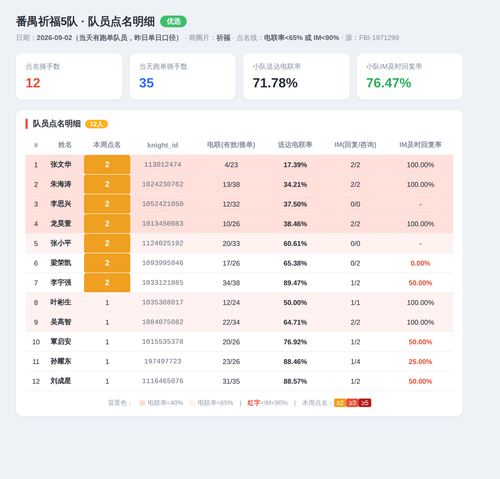Click the 0/2 IM cell
The height and width of the screenshot is (479, 500).
pos(355,263)
